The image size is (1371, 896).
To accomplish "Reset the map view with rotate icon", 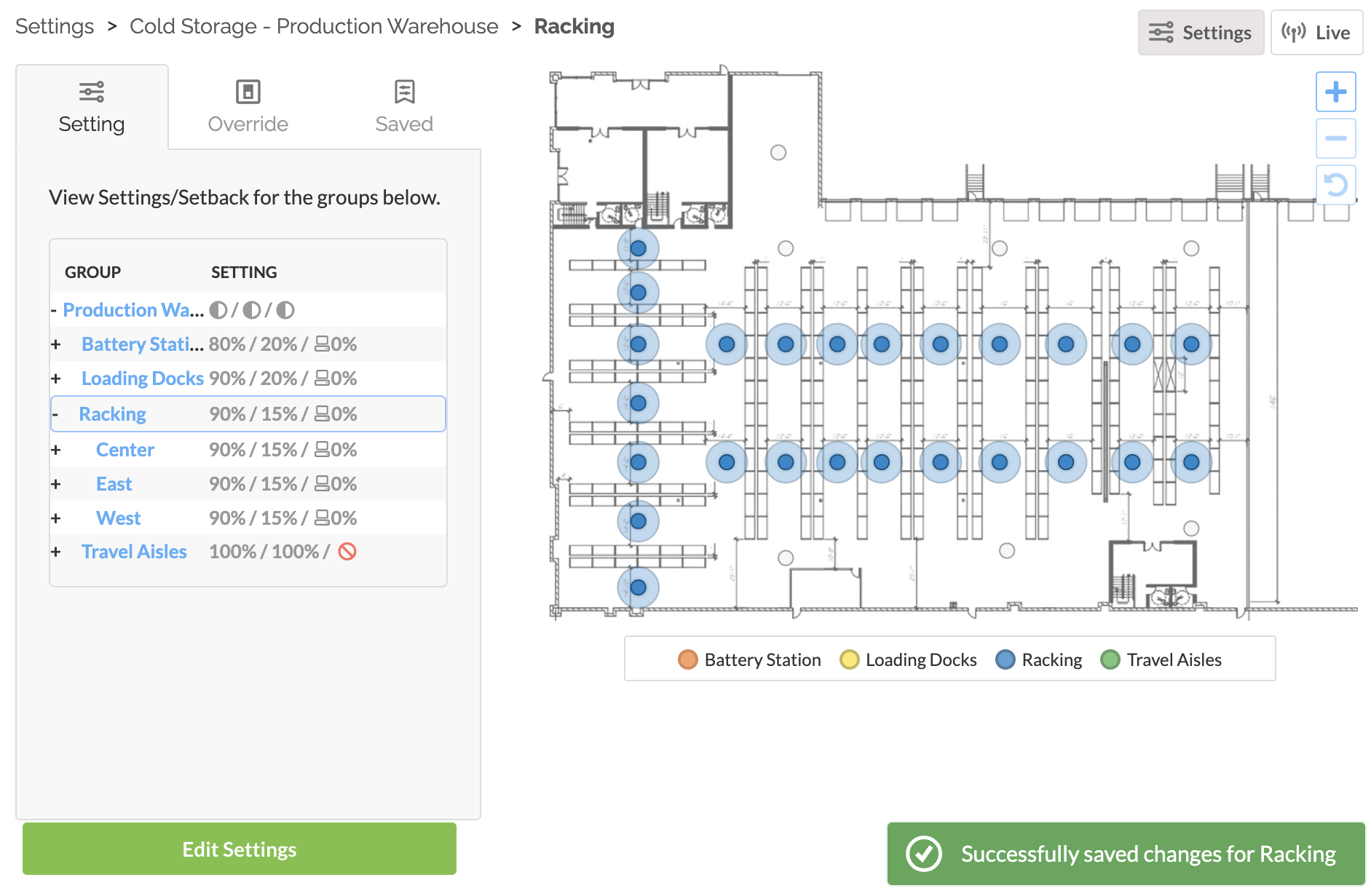I will pos(1335,185).
